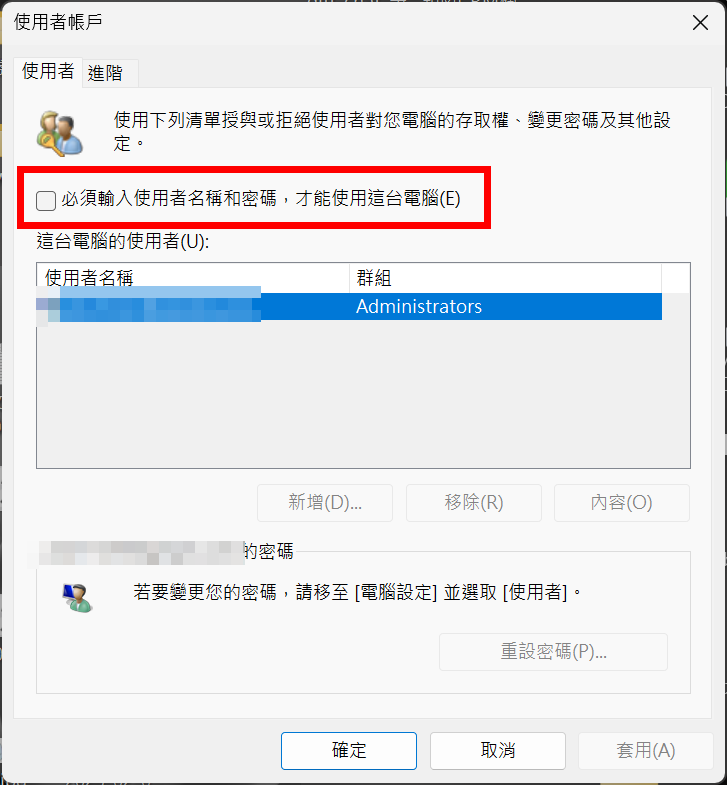
Task: Click the checkbox label text 必須輸入使用者名稱和密碼
Action: (x=169, y=199)
